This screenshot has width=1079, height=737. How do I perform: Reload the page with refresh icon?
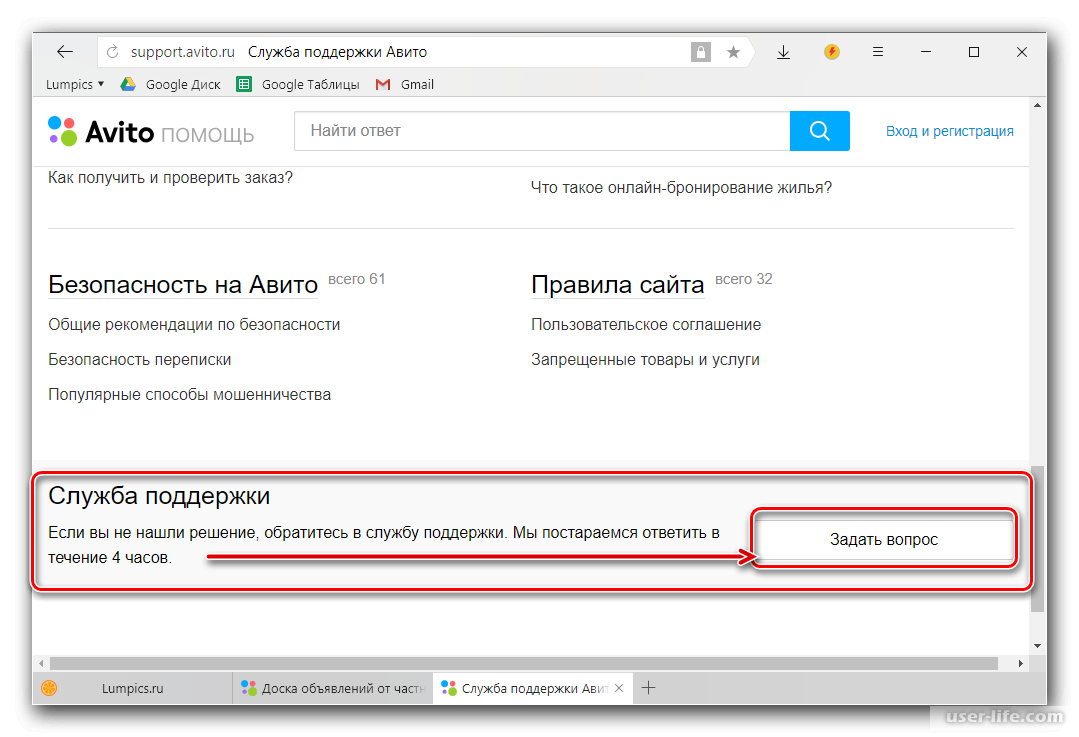coord(113,52)
